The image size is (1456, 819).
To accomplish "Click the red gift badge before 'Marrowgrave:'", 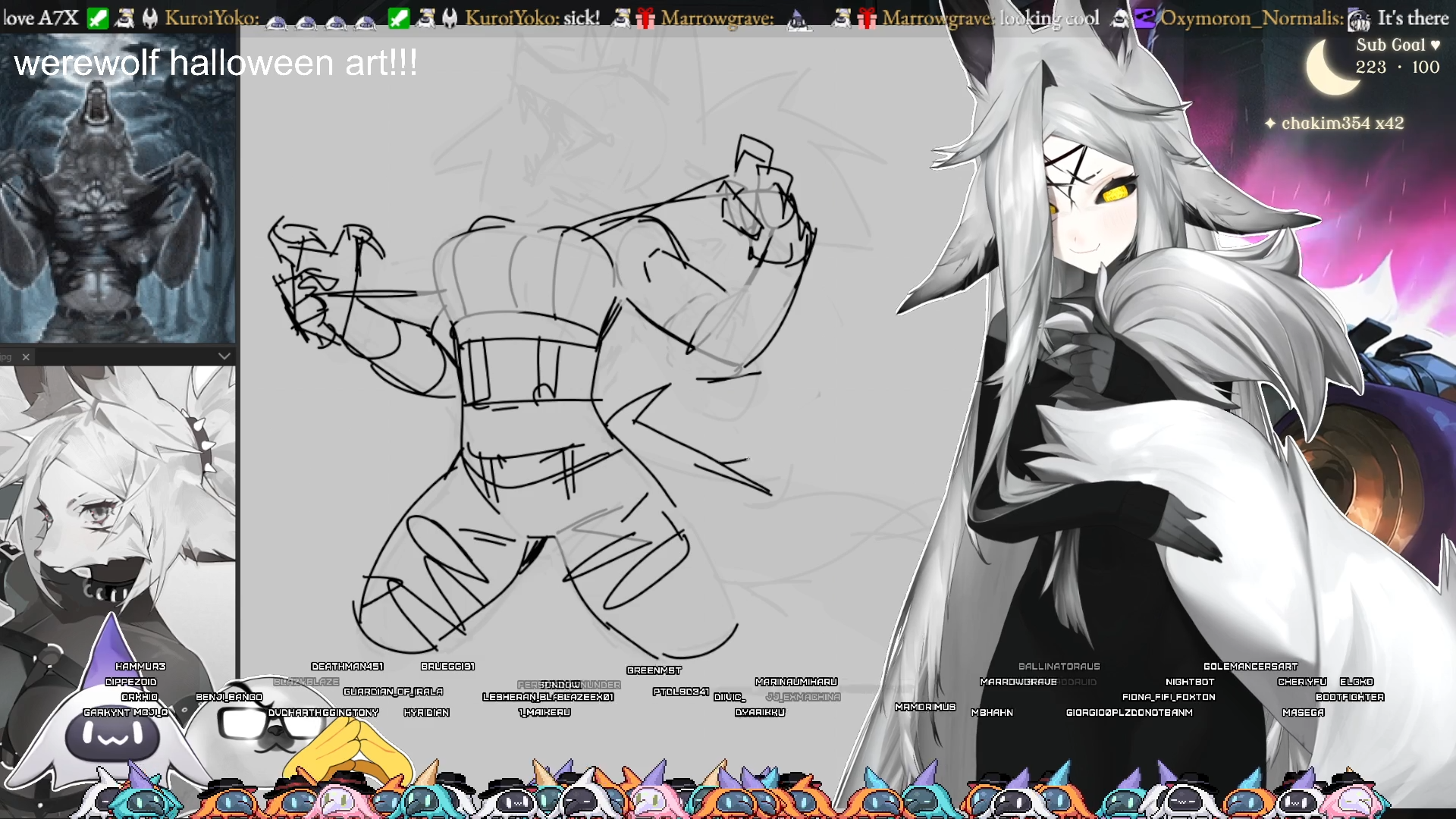I will click(645, 18).
